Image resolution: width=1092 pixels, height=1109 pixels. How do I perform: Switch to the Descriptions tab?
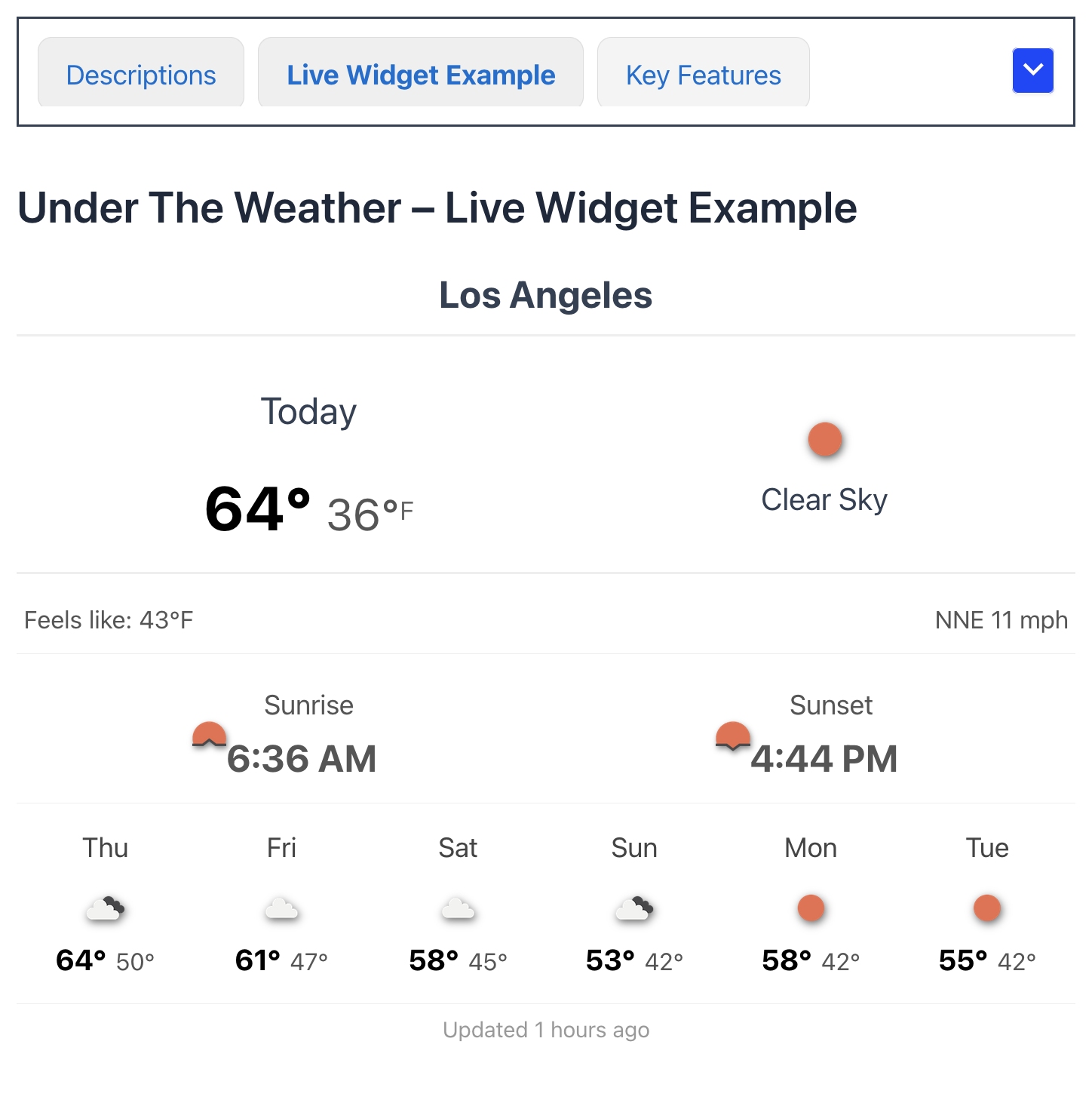tap(140, 72)
